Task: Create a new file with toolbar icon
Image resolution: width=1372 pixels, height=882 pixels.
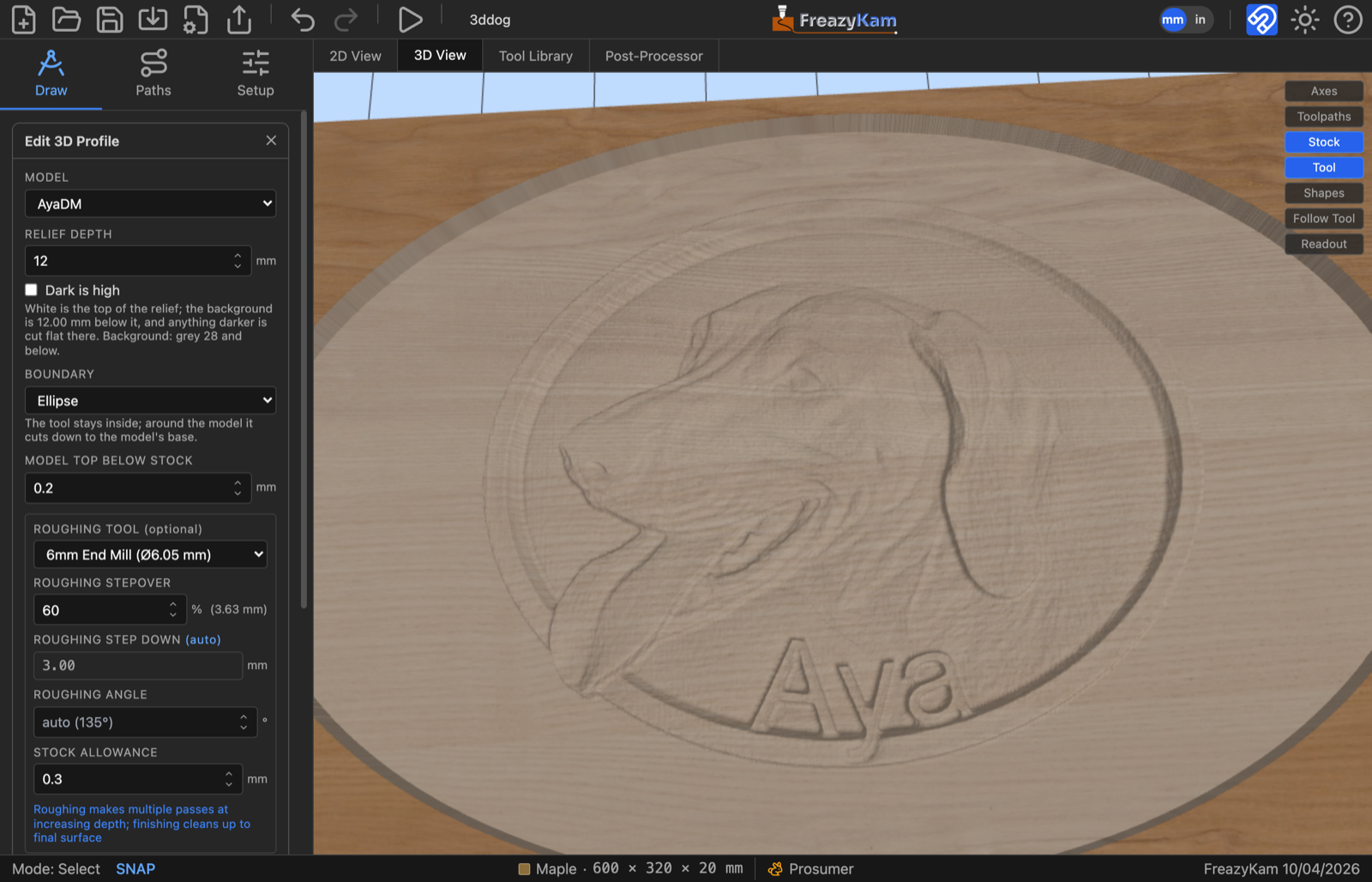Action: point(24,19)
